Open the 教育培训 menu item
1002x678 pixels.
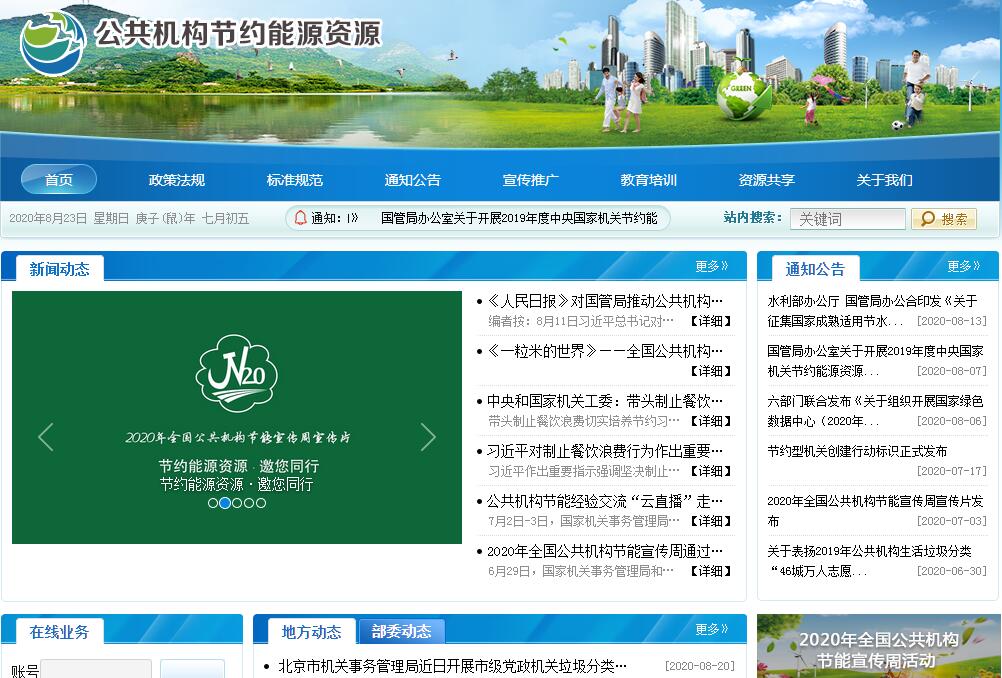coord(649,180)
